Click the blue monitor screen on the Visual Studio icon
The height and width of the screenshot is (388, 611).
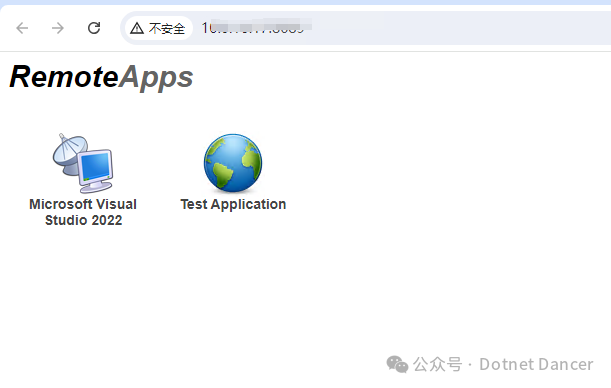click(95, 167)
